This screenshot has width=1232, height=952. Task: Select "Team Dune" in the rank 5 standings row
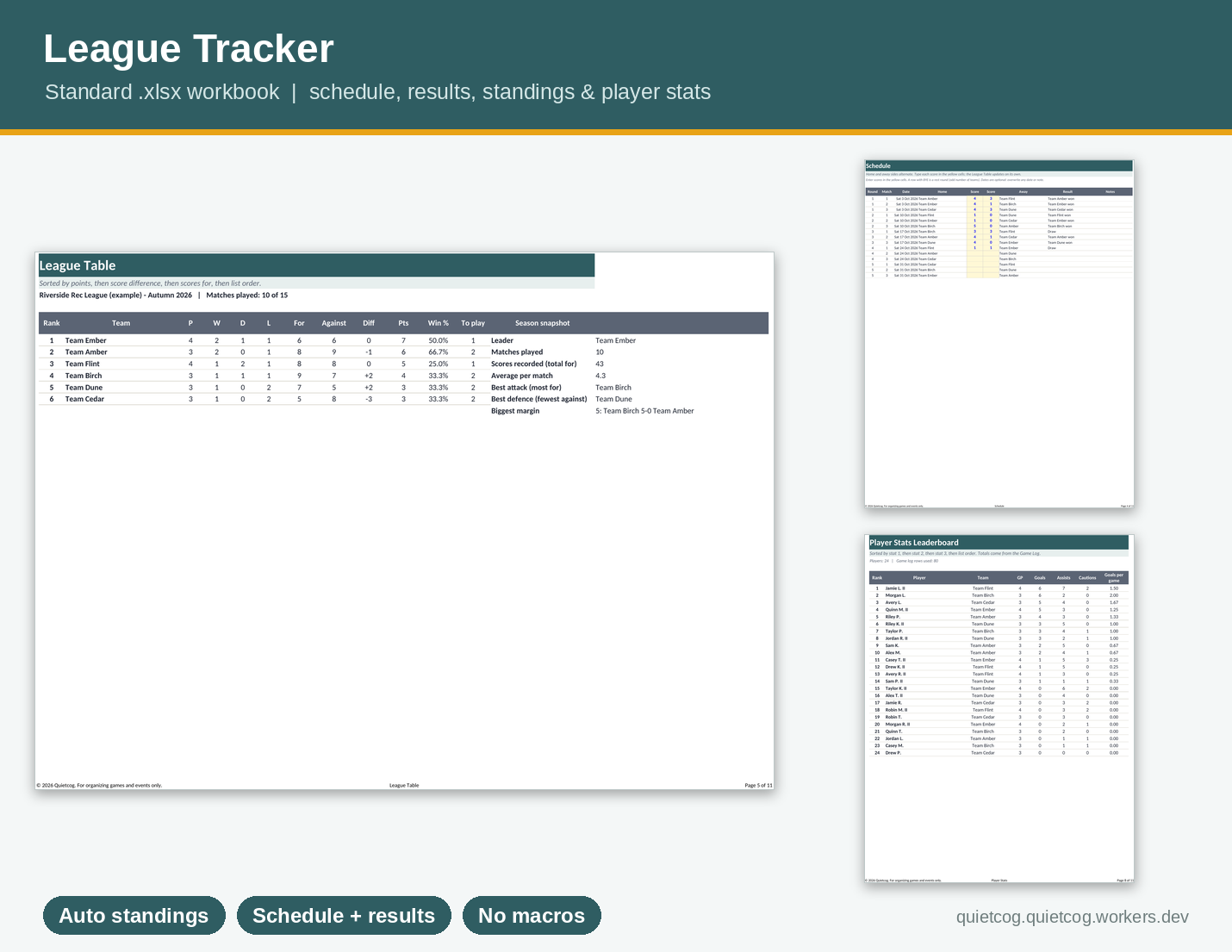point(84,388)
